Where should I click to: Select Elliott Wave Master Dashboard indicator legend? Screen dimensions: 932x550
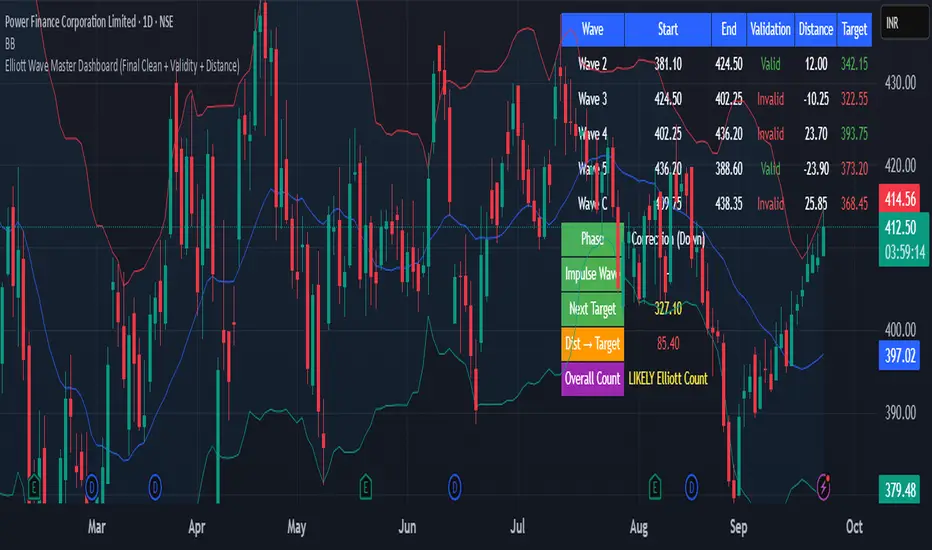coord(122,66)
